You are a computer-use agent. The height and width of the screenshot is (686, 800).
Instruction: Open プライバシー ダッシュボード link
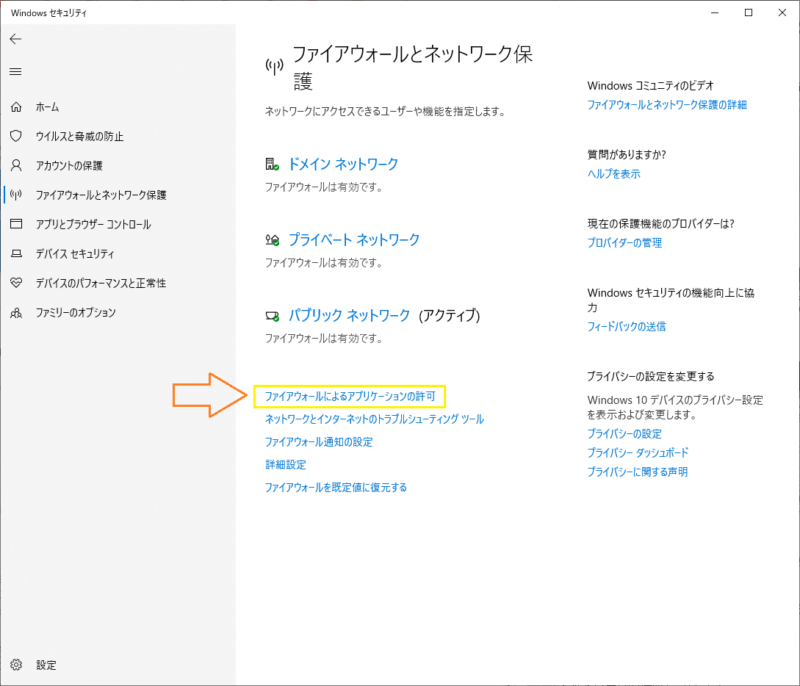(x=638, y=453)
